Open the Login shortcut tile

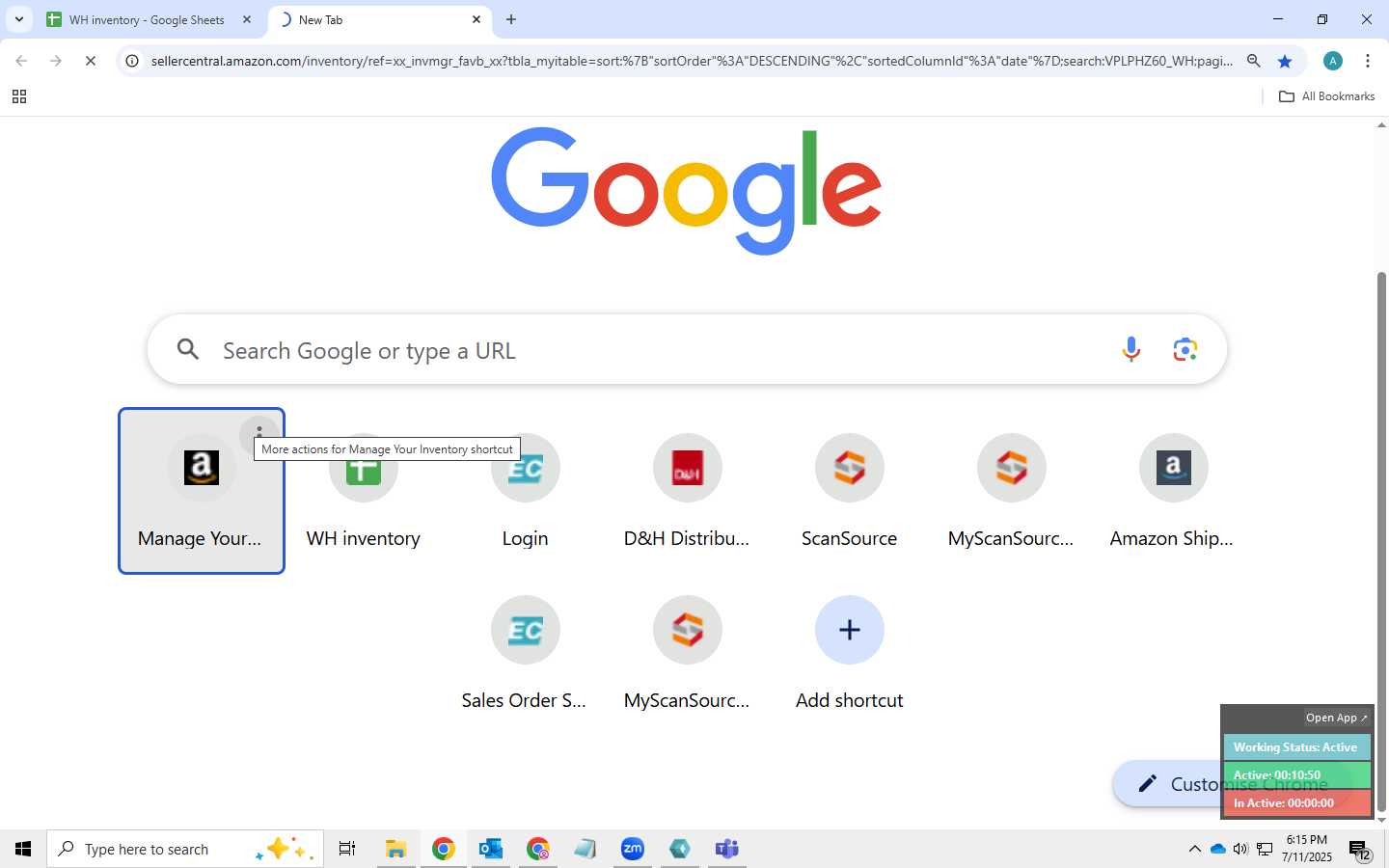click(x=525, y=491)
